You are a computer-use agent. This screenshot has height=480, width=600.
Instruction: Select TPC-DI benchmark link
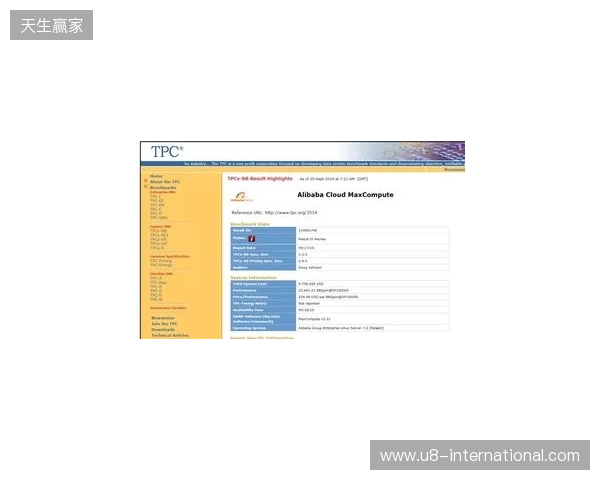coord(157,201)
